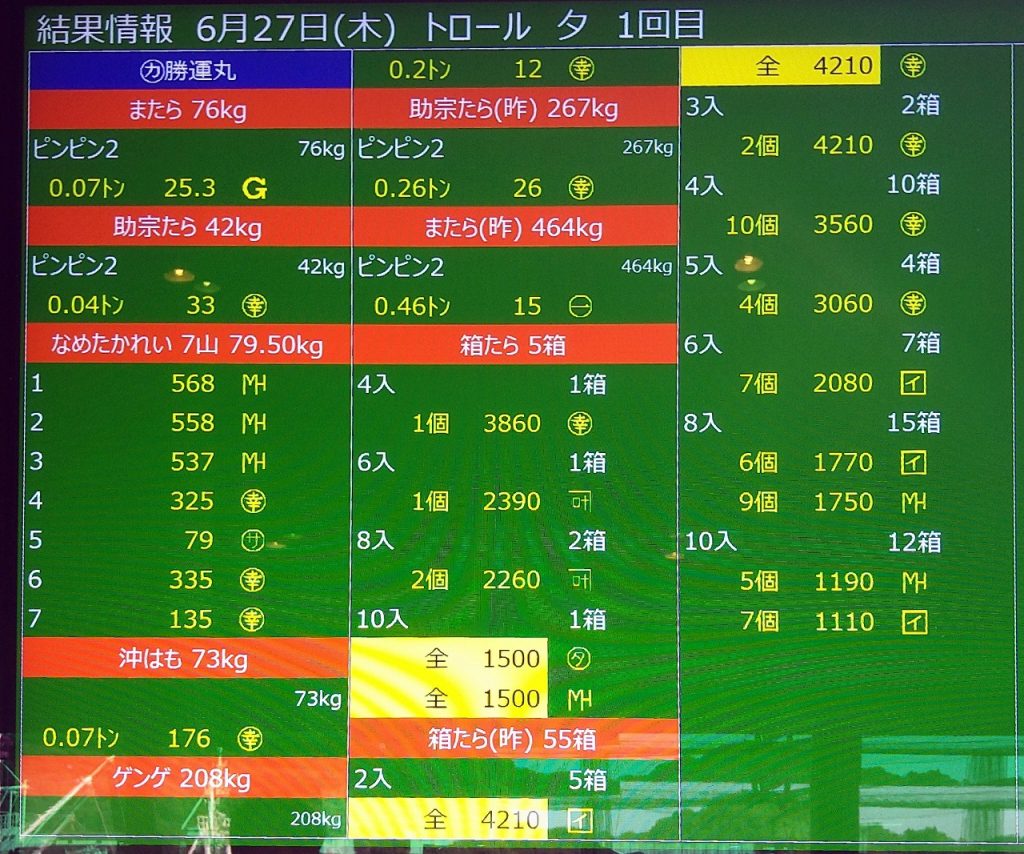Open the なめたかれい 7山 79.50kg header
Image resolution: width=1024 pixels, height=854 pixels.
coord(190,345)
